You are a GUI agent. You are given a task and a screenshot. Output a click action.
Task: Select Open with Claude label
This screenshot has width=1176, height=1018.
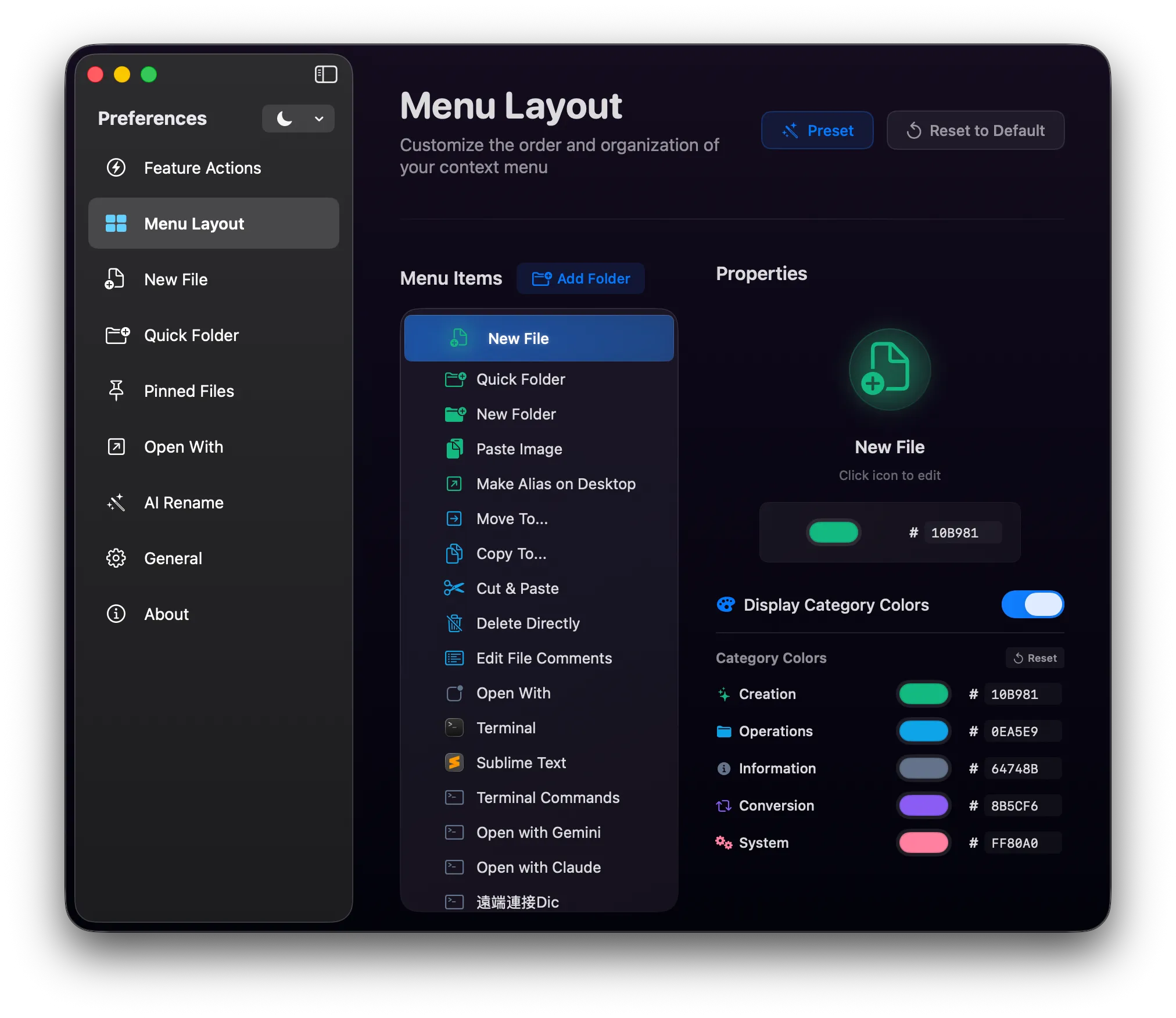tap(539, 867)
